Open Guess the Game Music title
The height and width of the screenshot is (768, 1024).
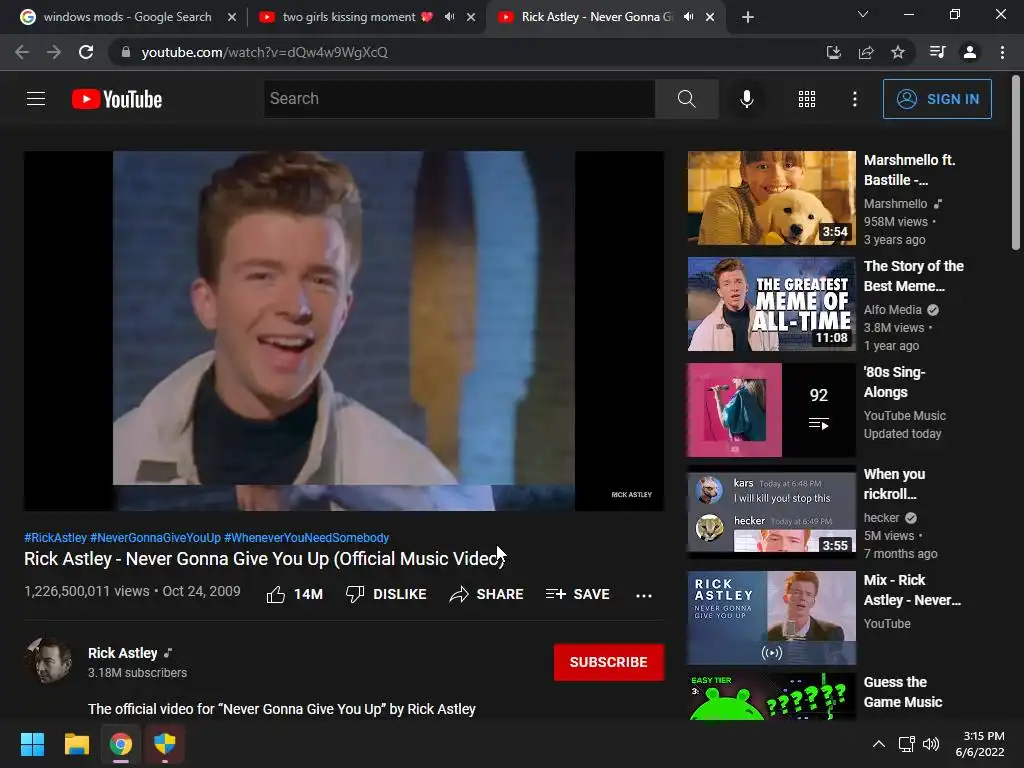[903, 692]
